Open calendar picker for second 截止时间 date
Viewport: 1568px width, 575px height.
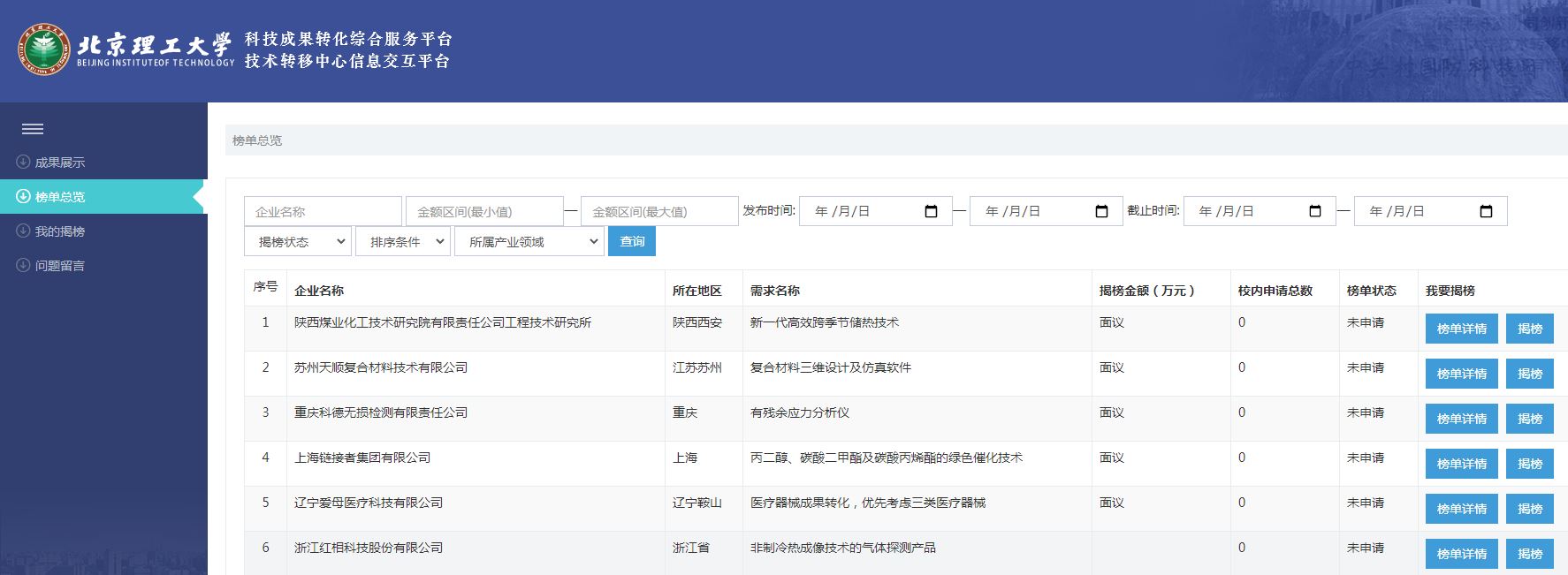pyautogui.click(x=1485, y=212)
